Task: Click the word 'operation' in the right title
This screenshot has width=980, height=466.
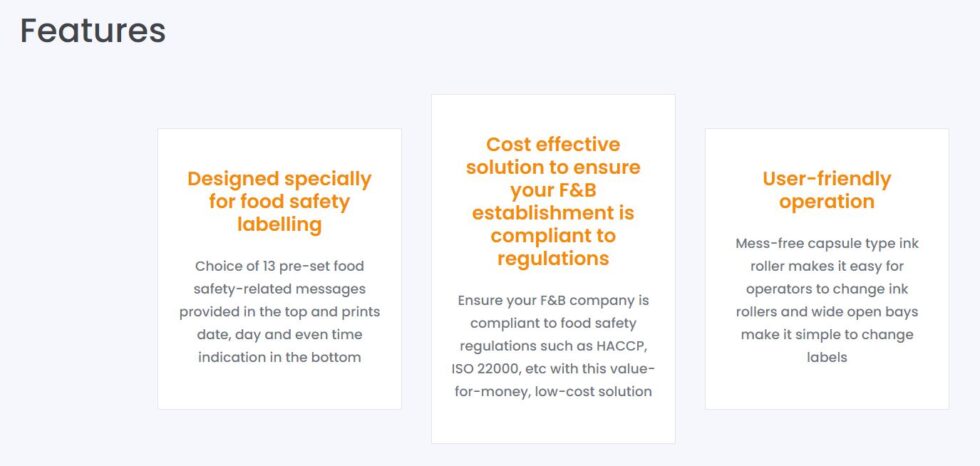Action: [826, 201]
